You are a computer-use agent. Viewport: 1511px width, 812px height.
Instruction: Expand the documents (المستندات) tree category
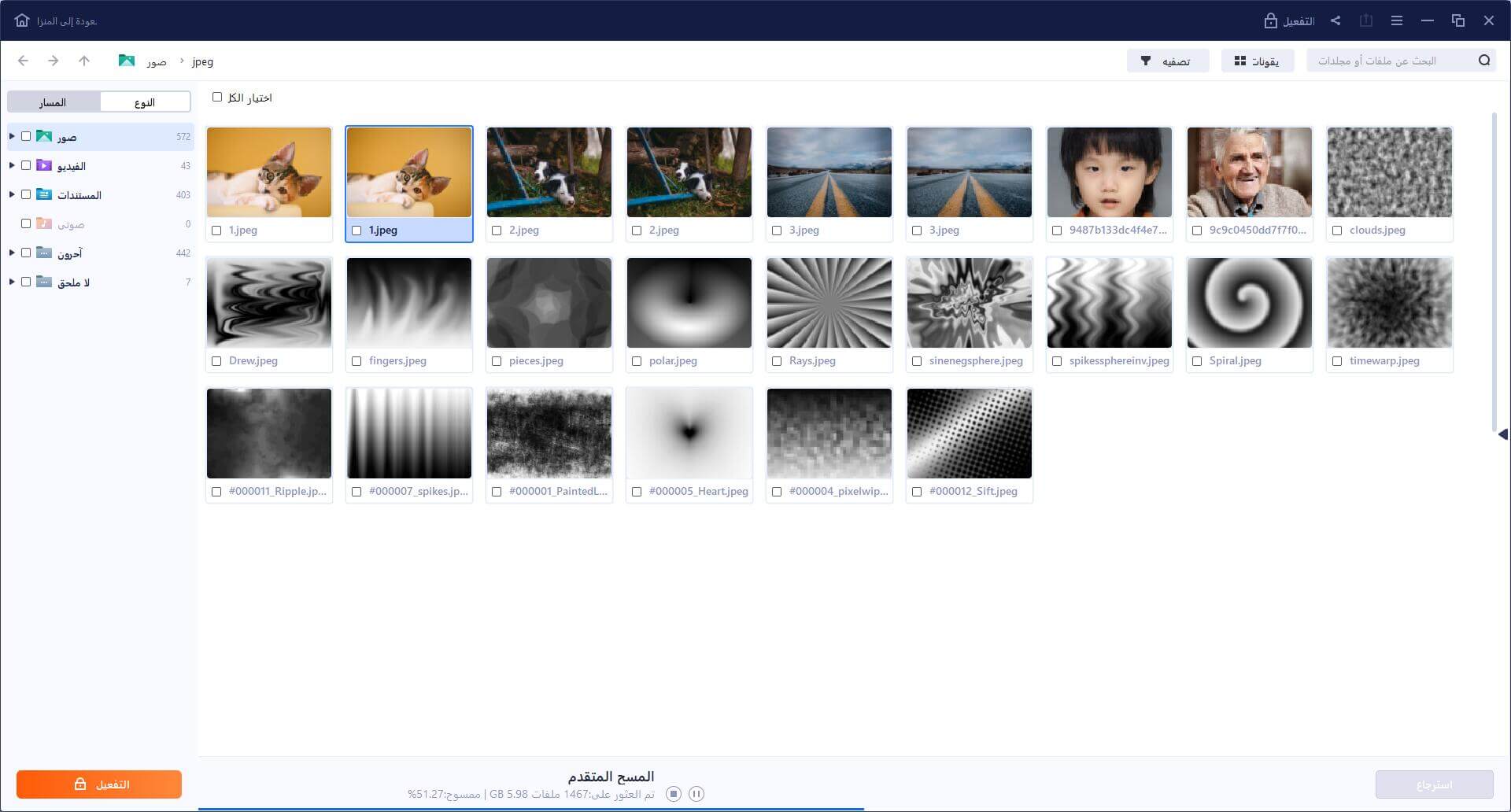coord(12,194)
